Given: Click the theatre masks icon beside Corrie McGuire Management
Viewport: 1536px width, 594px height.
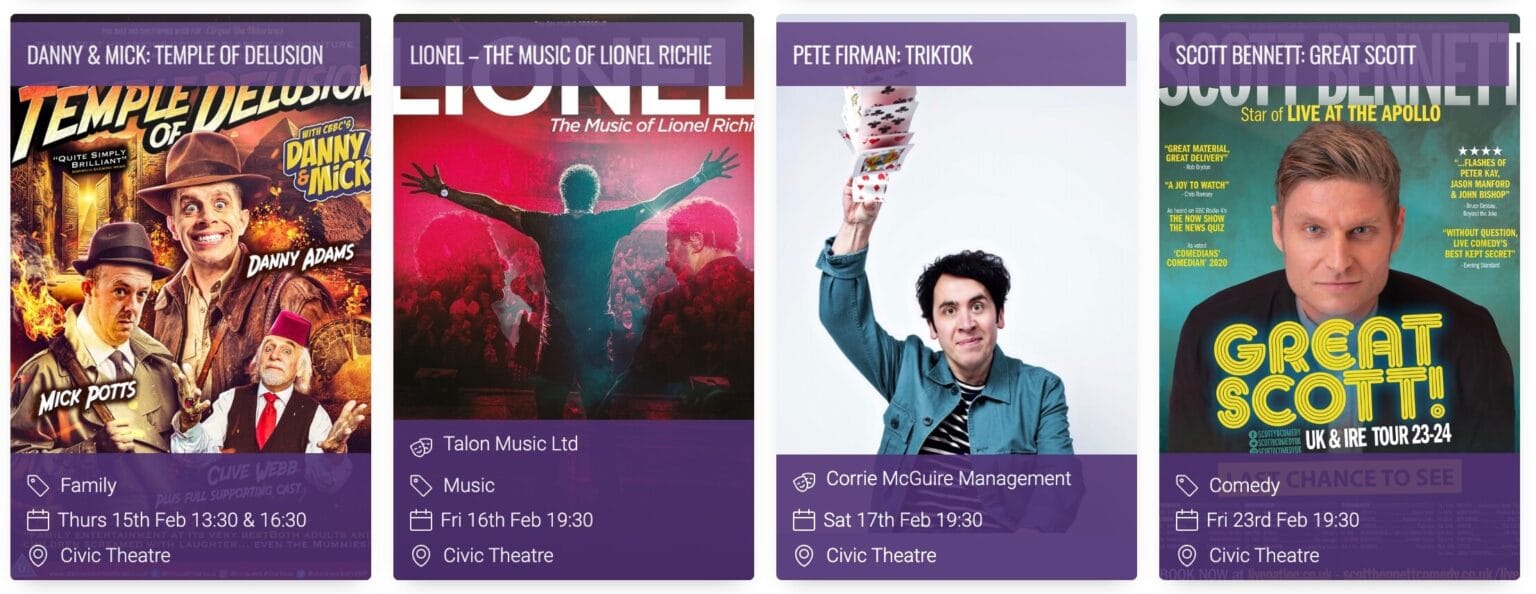Looking at the screenshot, I should (x=804, y=481).
